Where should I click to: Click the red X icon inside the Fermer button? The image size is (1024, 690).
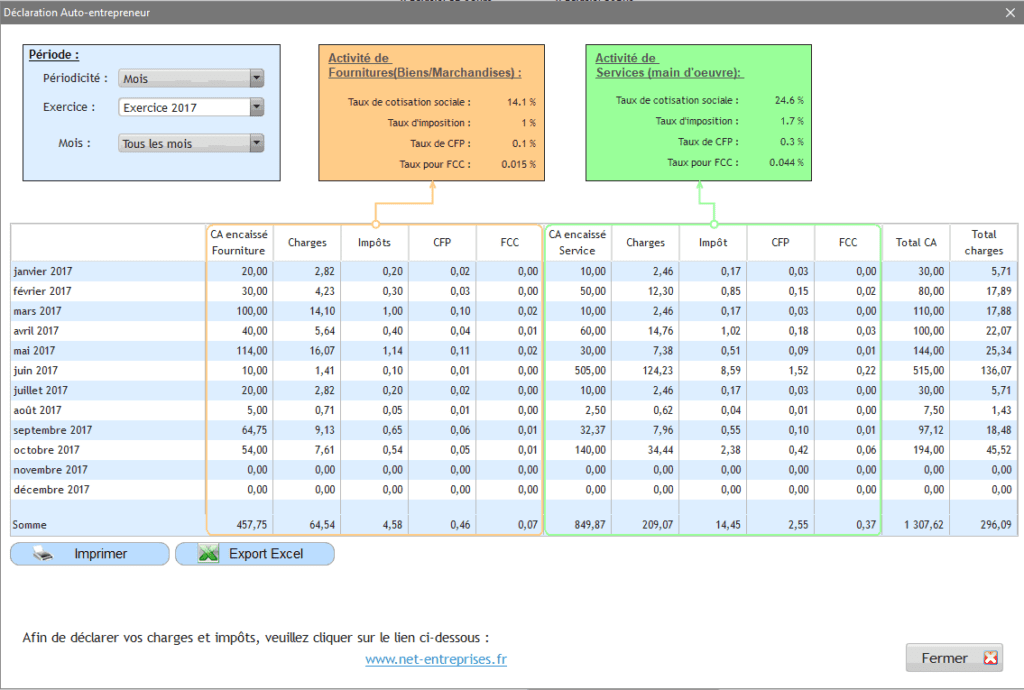pyautogui.click(x=990, y=657)
